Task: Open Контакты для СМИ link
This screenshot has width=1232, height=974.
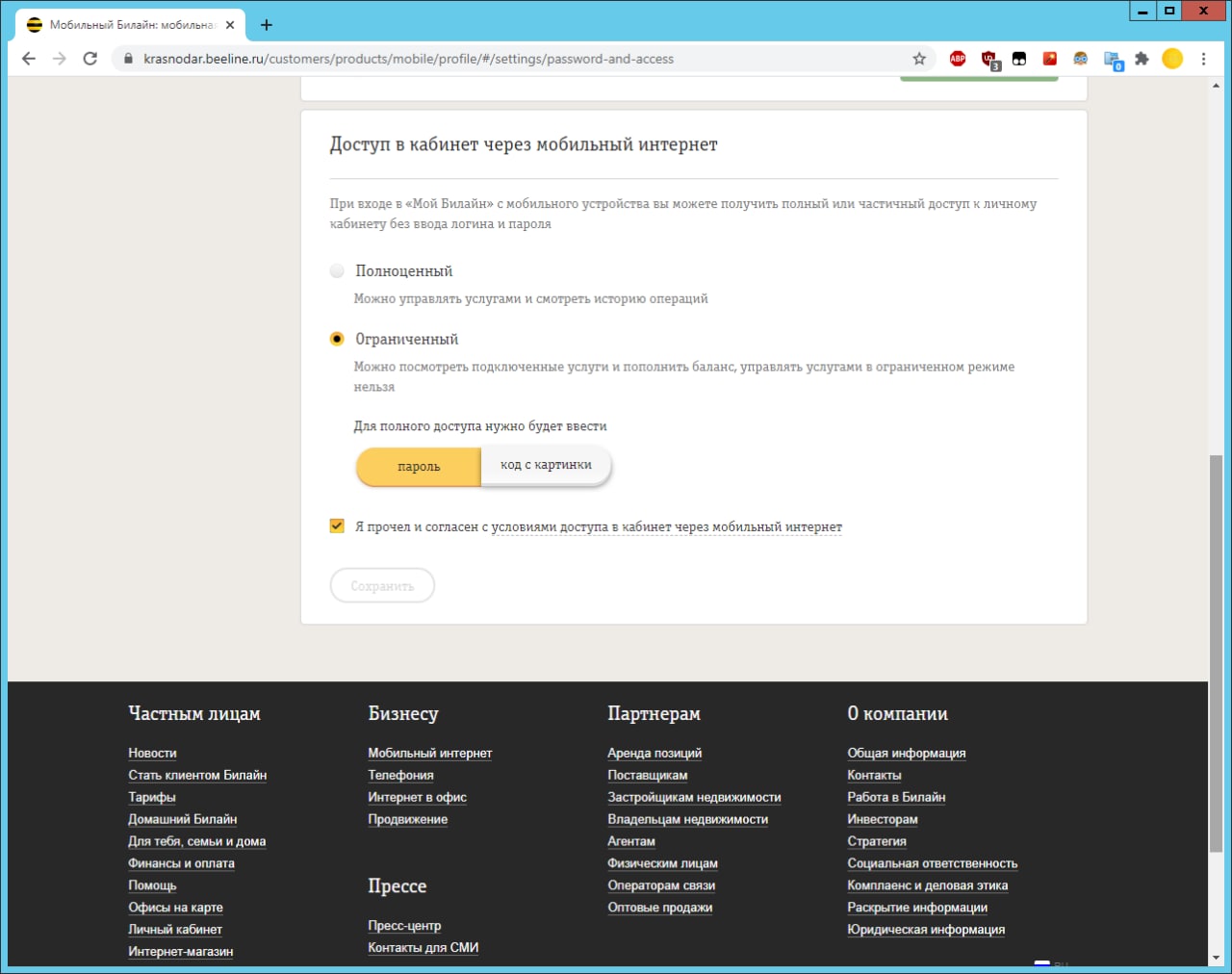Action: click(x=423, y=948)
